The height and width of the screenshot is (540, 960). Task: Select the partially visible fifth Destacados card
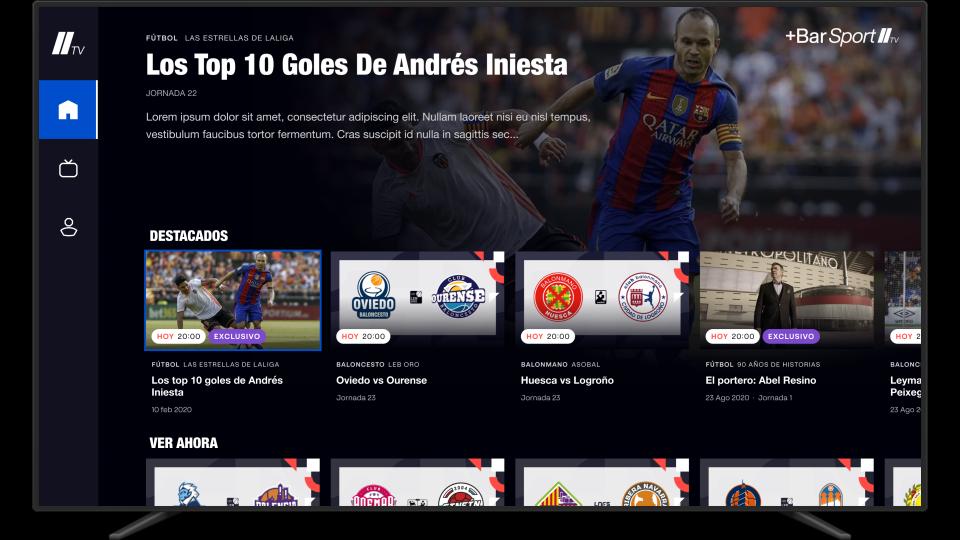click(902, 300)
